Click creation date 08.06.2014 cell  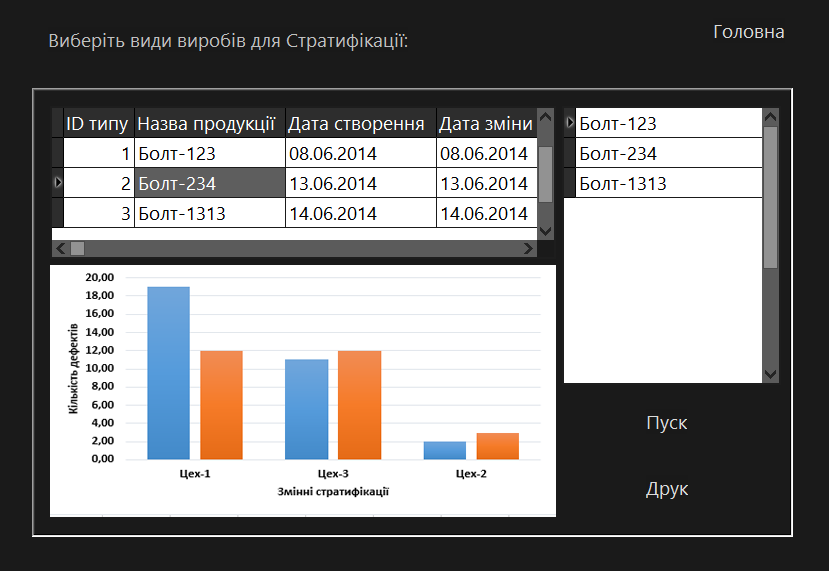[x=361, y=153]
